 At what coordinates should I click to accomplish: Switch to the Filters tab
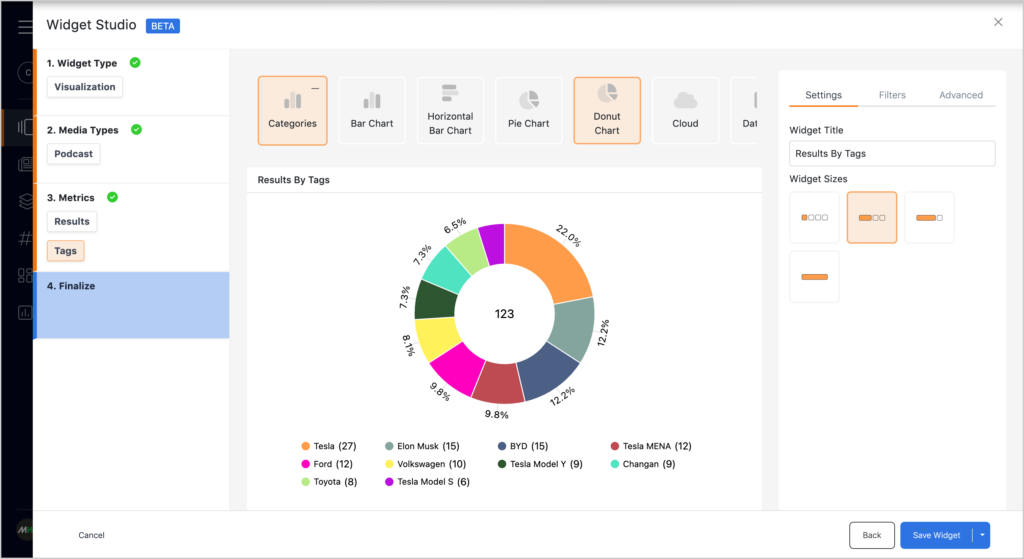pyautogui.click(x=891, y=95)
